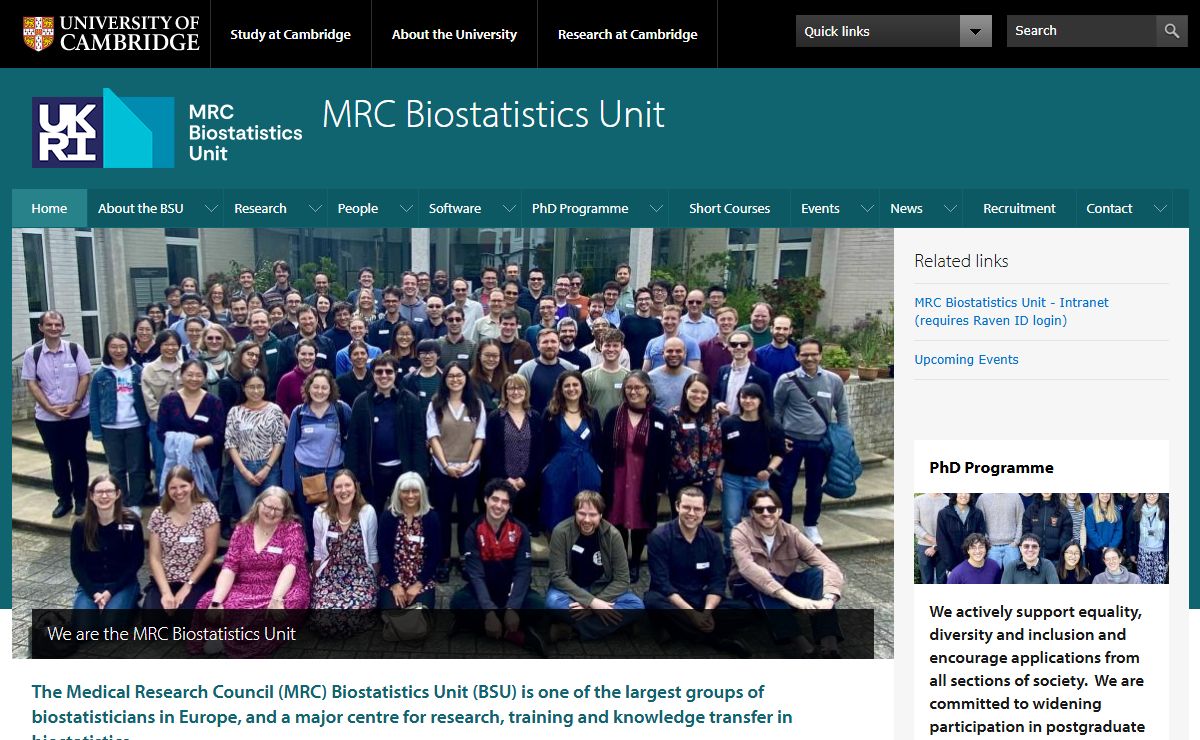The height and width of the screenshot is (740, 1200).
Task: Click into the Search input field
Action: click(1082, 31)
